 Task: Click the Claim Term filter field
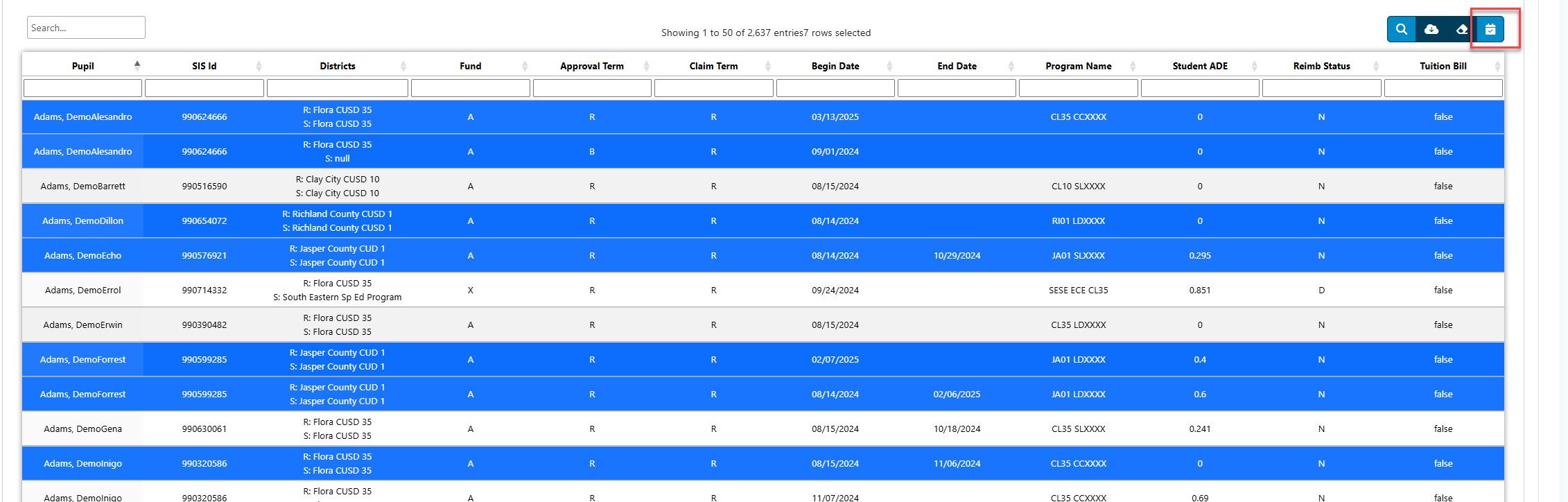point(714,88)
